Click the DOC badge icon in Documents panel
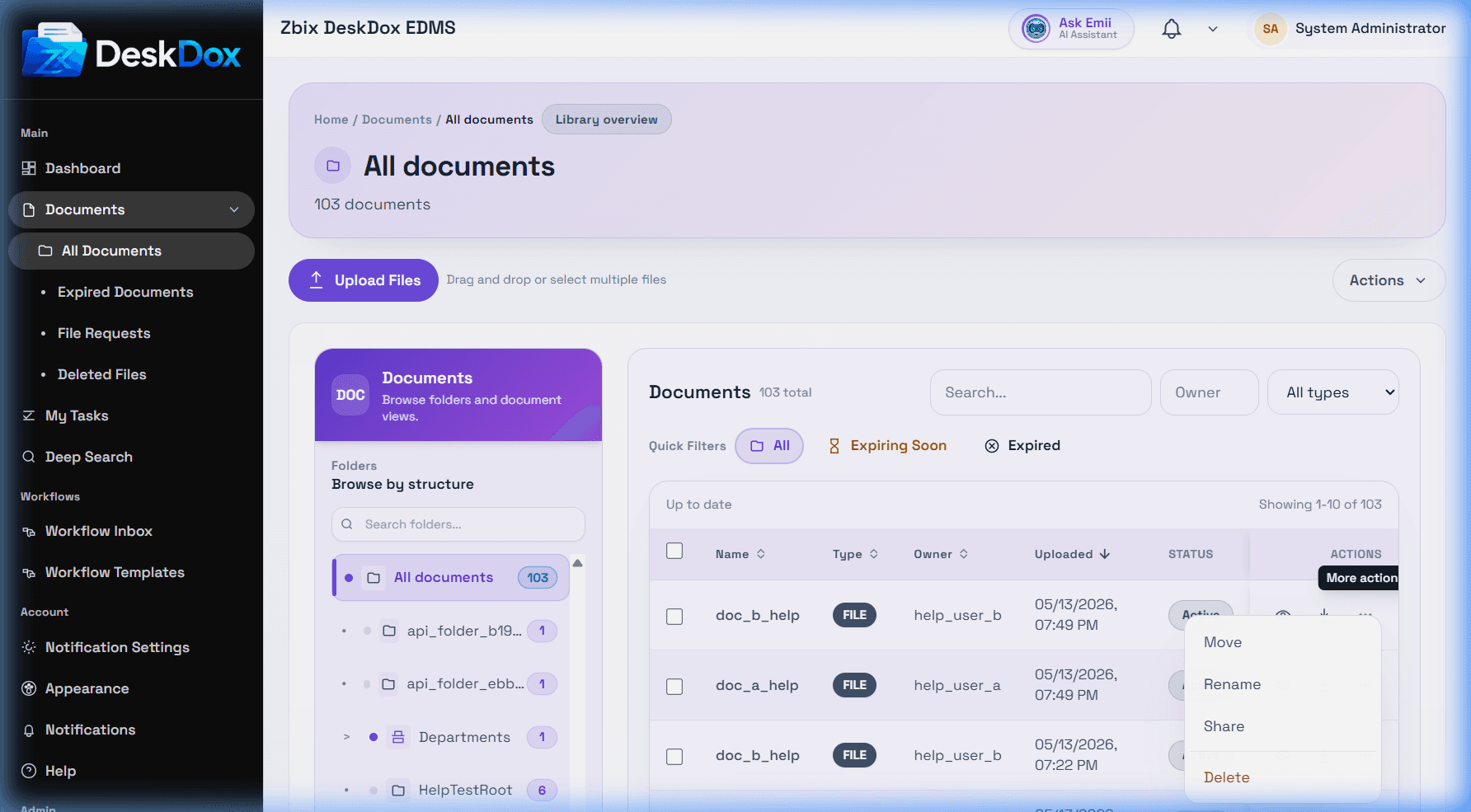Screen dimensions: 1471x812 [350, 395]
